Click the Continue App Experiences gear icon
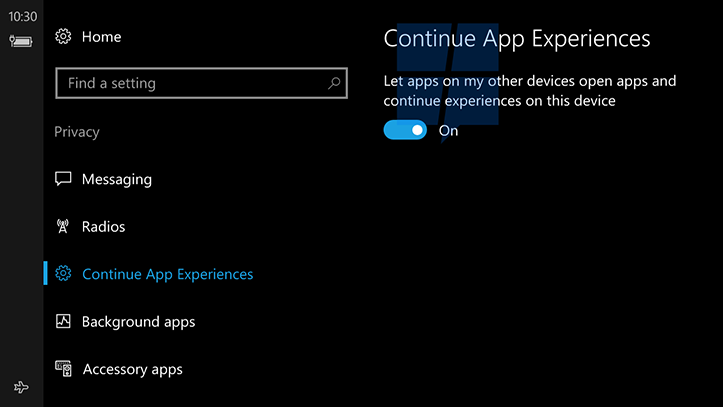 click(x=63, y=274)
